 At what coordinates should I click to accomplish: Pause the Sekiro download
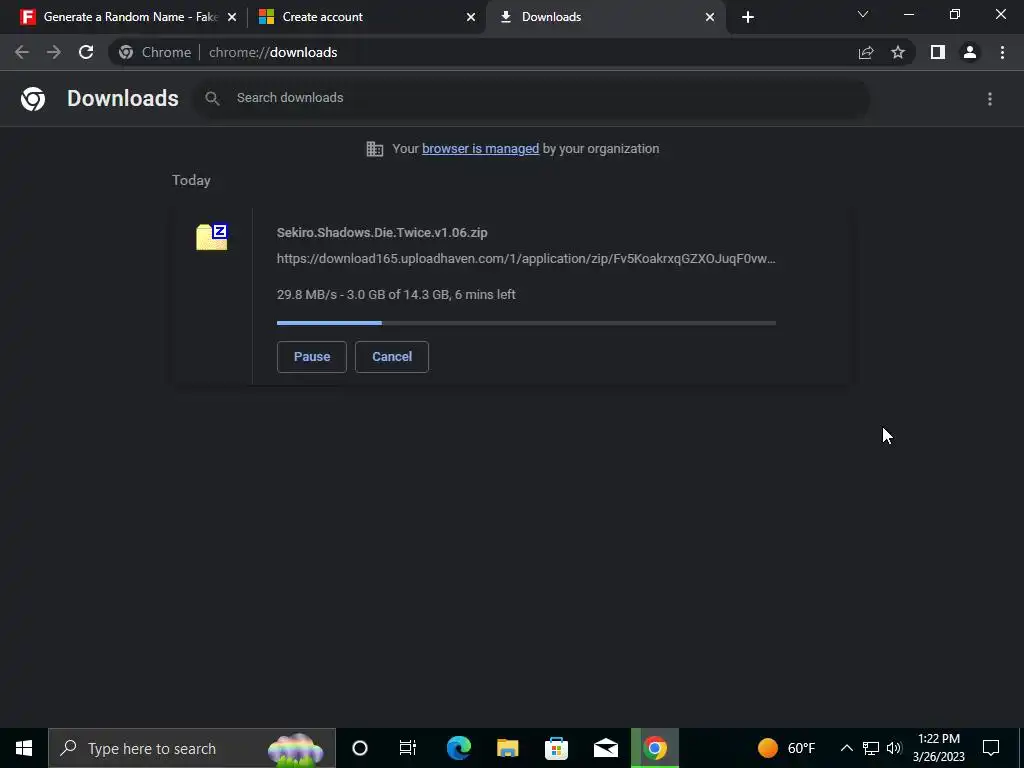pos(312,357)
